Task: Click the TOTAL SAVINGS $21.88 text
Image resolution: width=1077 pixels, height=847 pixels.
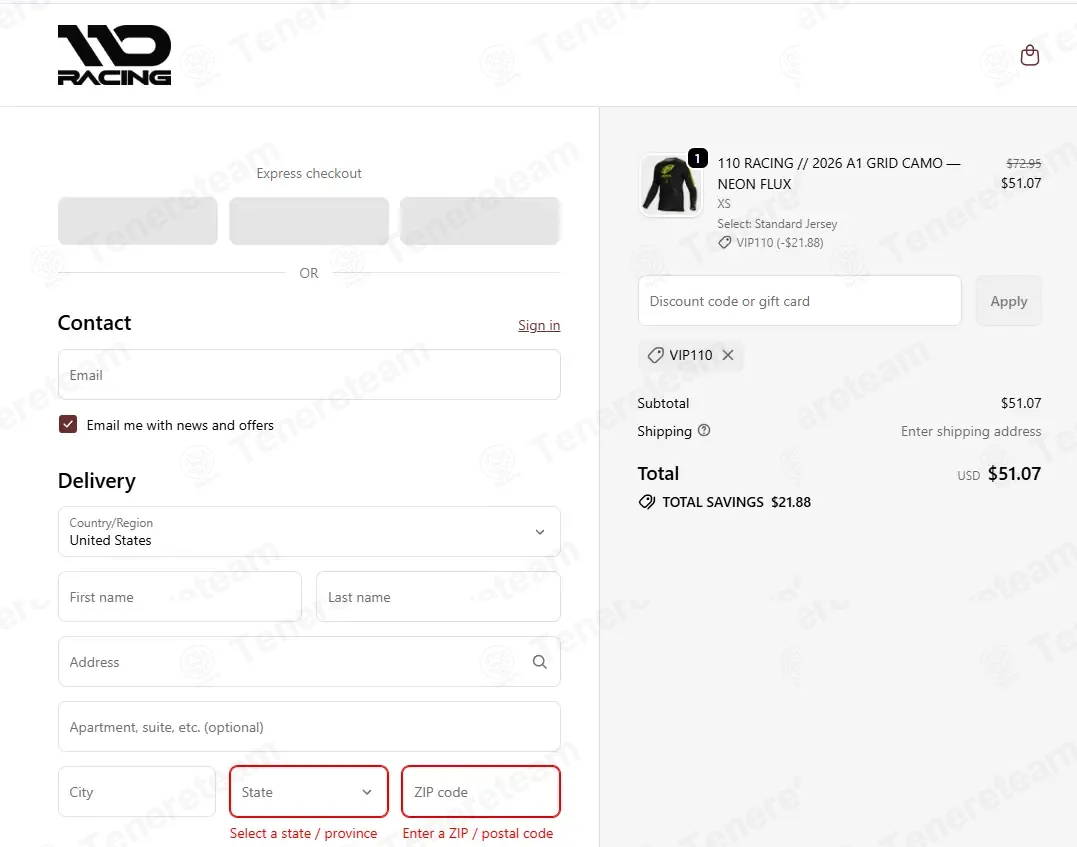Action: pyautogui.click(x=736, y=502)
